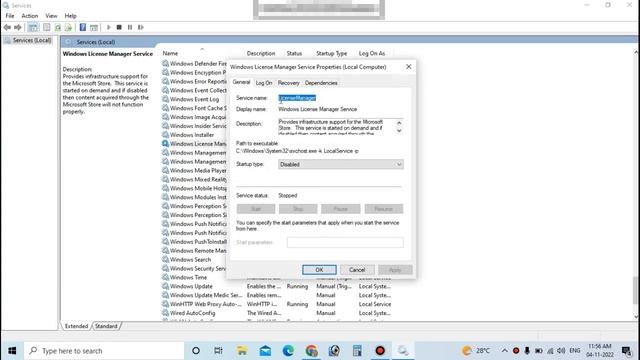Click the Refresh toolbar icon
The width and height of the screenshot is (640, 360).
tap(58, 27)
